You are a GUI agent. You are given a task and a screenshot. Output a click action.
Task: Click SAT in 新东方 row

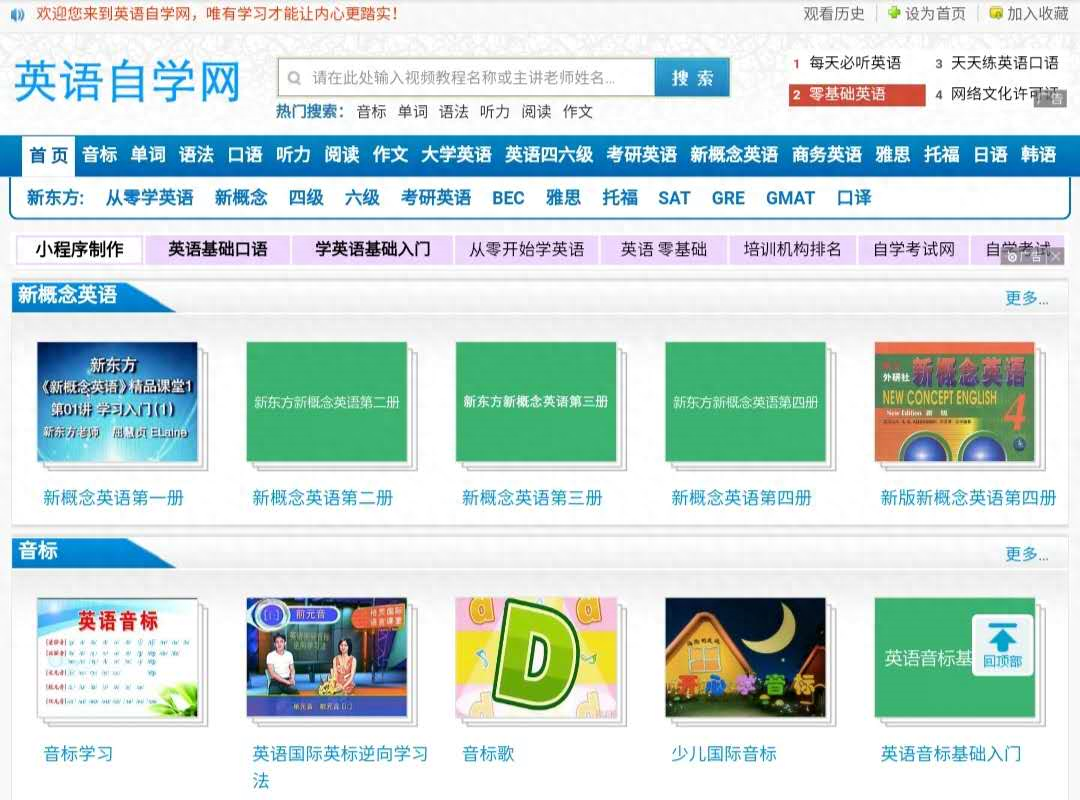click(x=674, y=198)
